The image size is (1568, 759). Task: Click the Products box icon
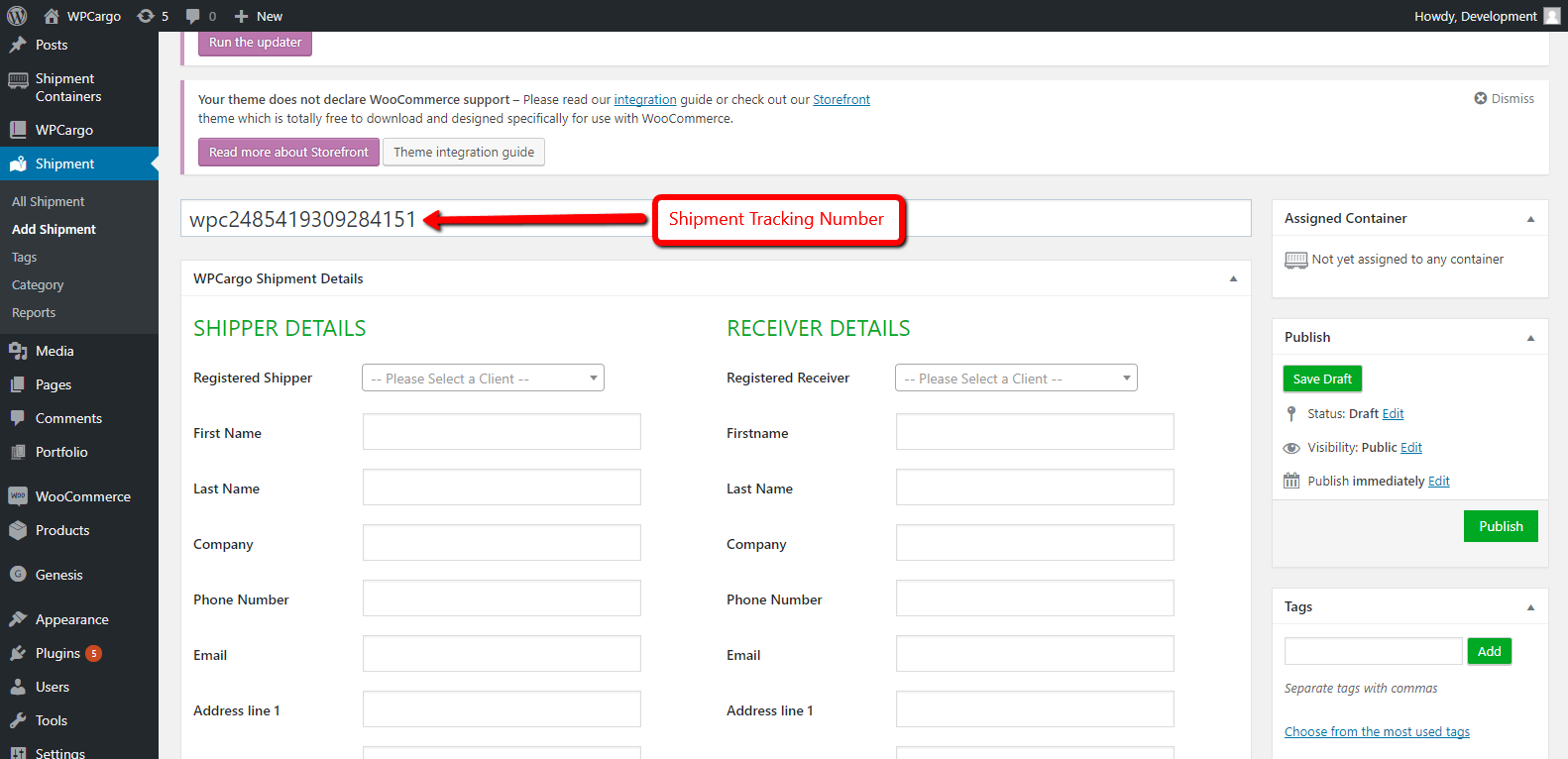pos(18,530)
